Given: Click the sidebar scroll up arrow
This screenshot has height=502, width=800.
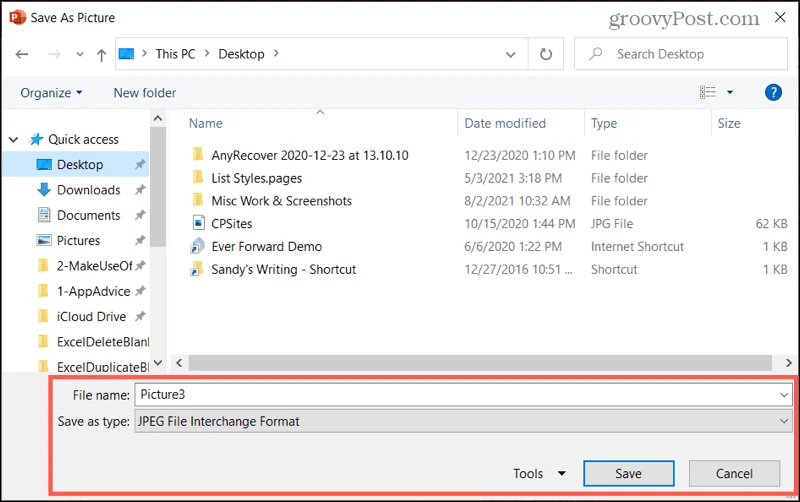Looking at the screenshot, I should click(158, 119).
